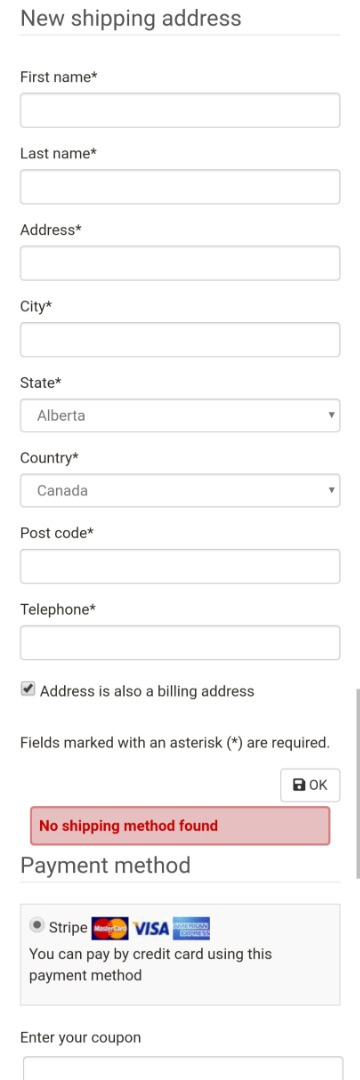Click the Country dropdown arrow
The height and width of the screenshot is (1080, 360).
[331, 490]
